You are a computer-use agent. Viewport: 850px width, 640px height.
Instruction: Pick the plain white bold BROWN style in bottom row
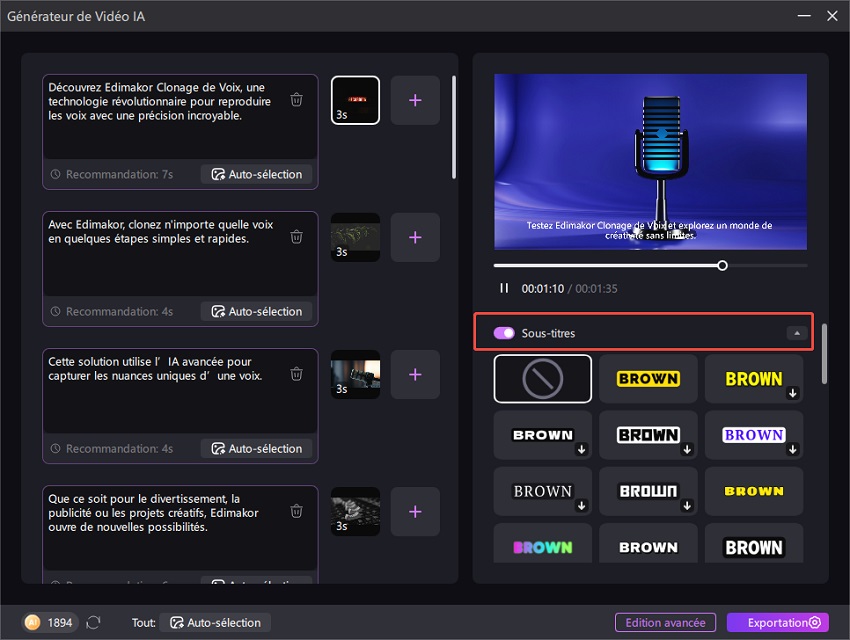648,544
